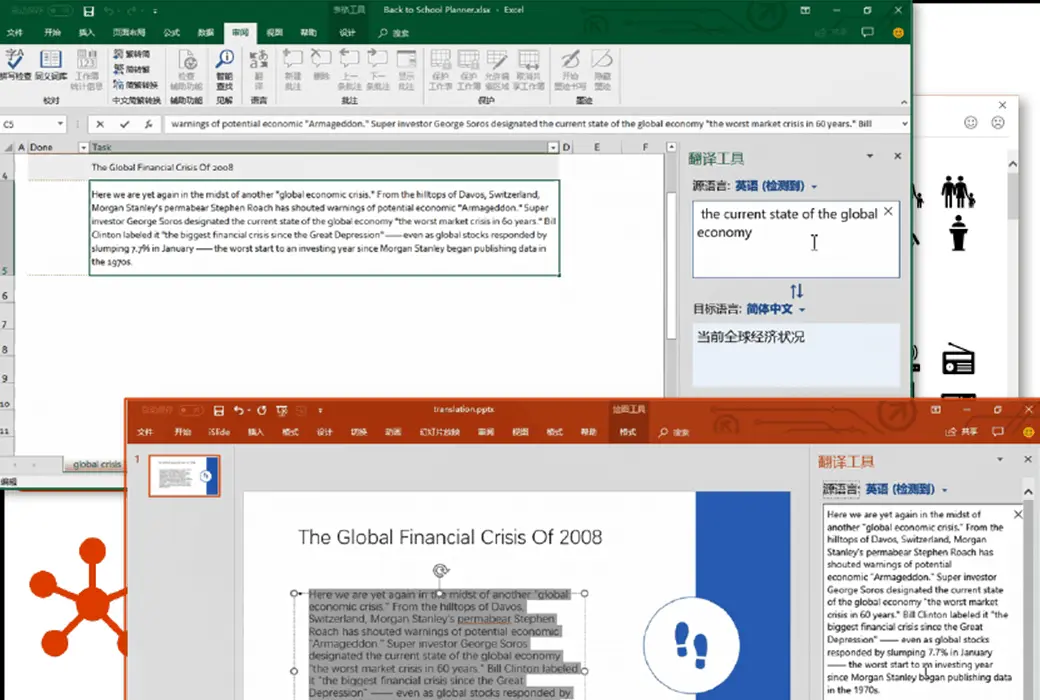The height and width of the screenshot is (700, 1040).
Task: Swap source and target languages in Excel translator
Action: [797, 291]
